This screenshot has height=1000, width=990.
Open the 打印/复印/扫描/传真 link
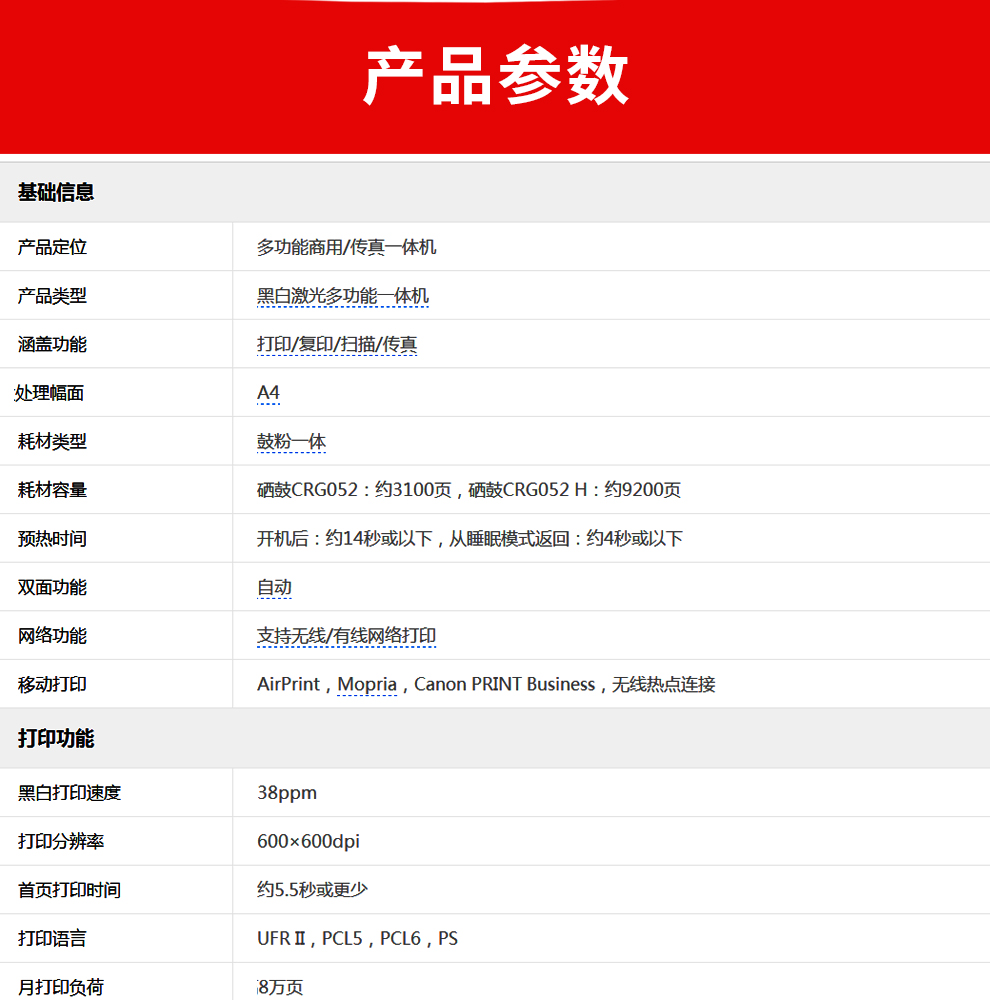click(x=336, y=344)
